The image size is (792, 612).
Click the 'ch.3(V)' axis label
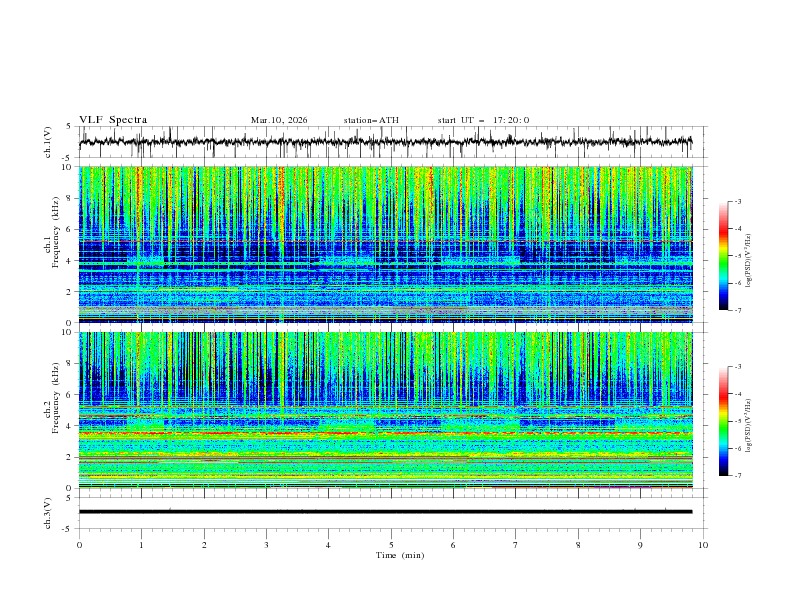click(48, 513)
